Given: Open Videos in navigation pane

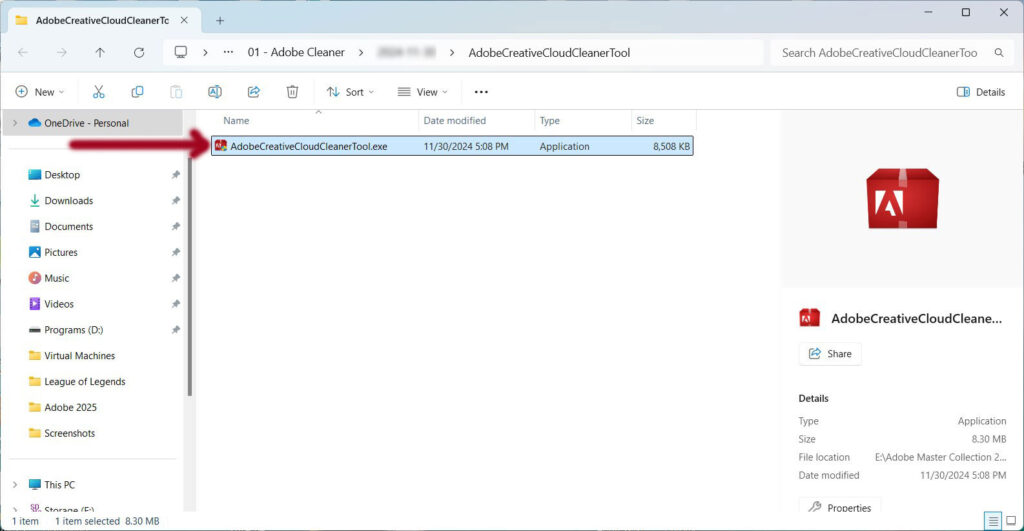Looking at the screenshot, I should pos(59,304).
